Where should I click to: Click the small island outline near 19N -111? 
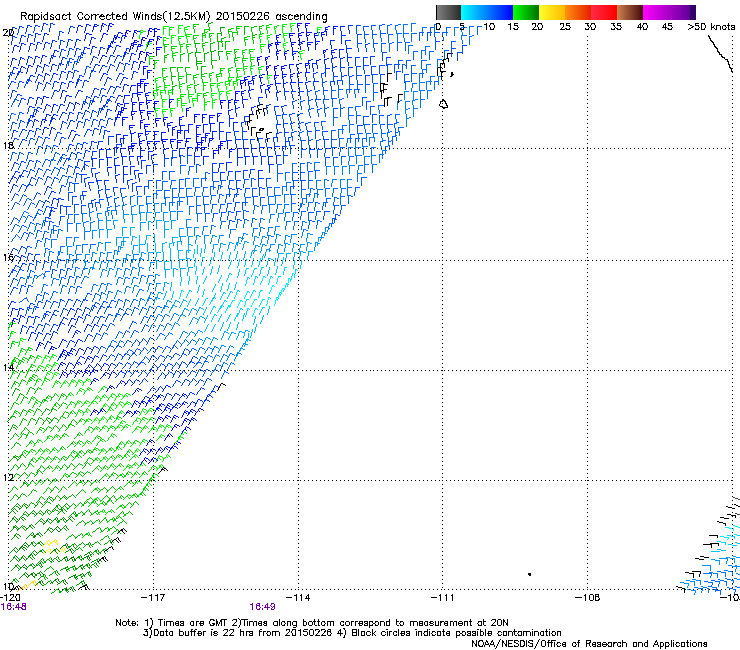(444, 104)
